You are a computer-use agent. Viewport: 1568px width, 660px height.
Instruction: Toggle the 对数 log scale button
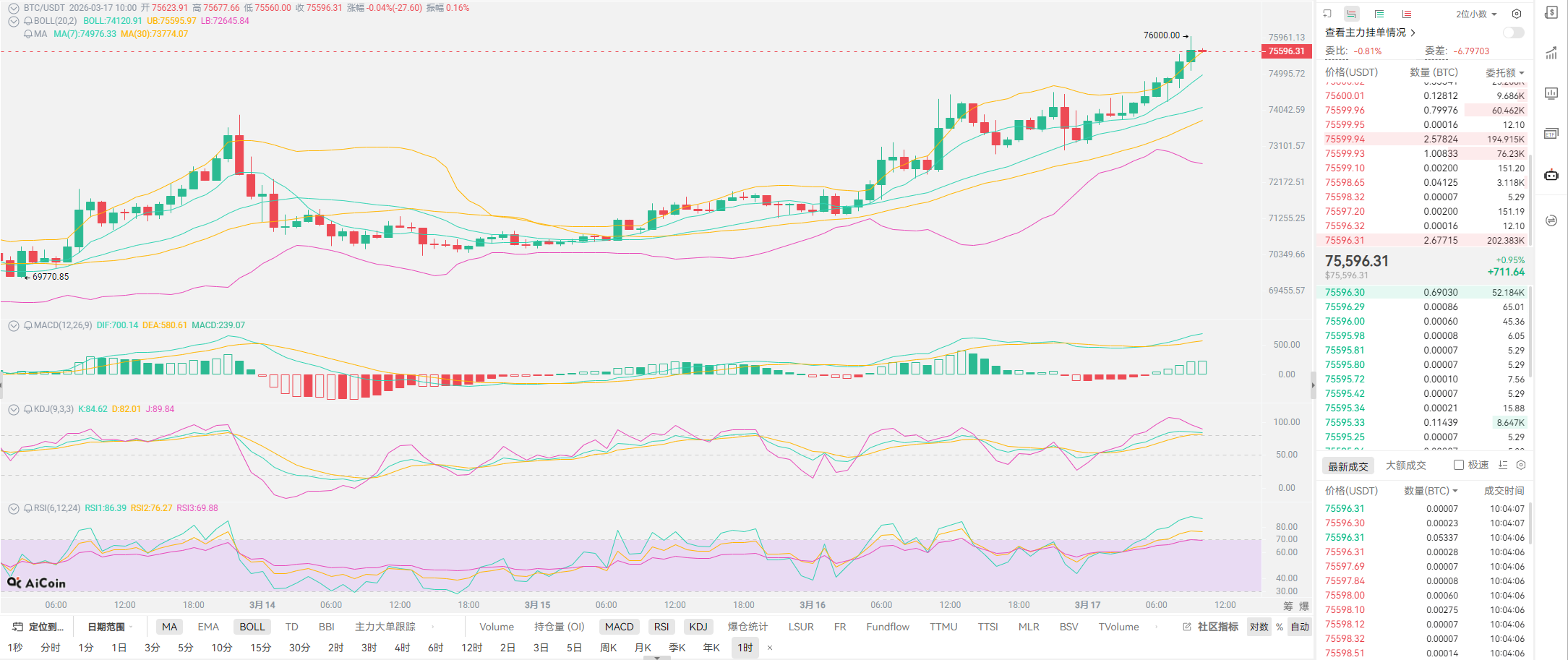coord(1259,627)
